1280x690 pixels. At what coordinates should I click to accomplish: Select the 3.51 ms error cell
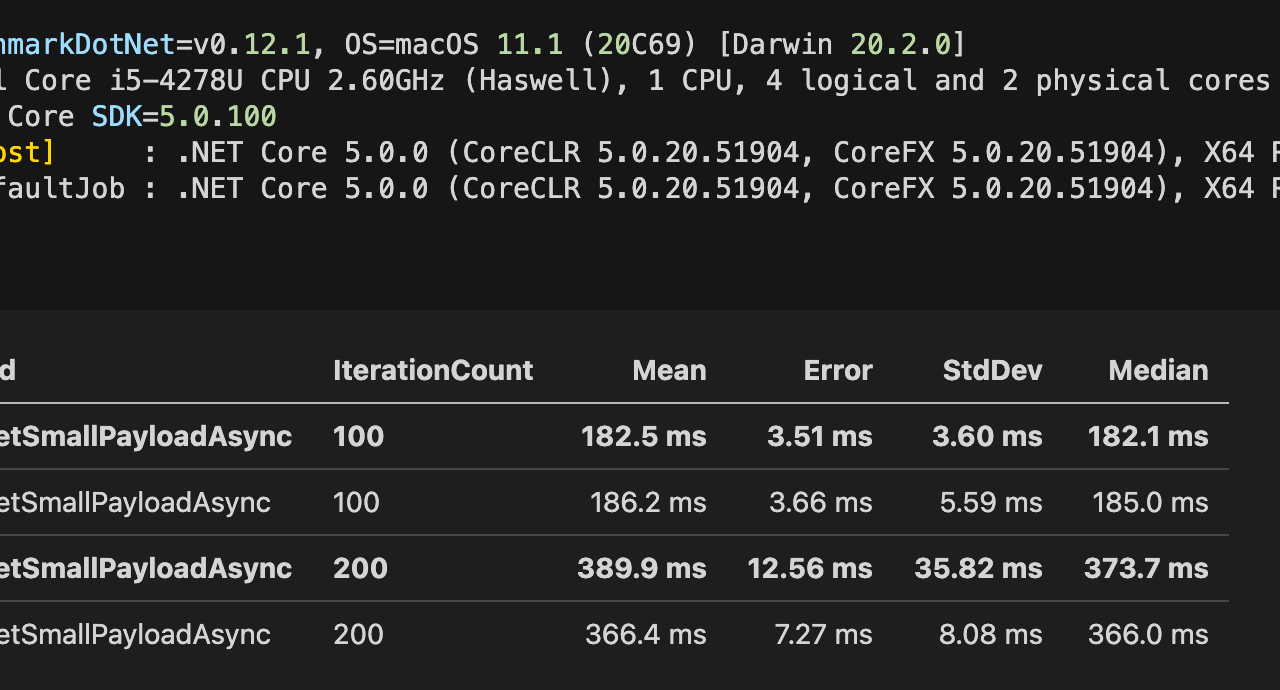[820, 437]
